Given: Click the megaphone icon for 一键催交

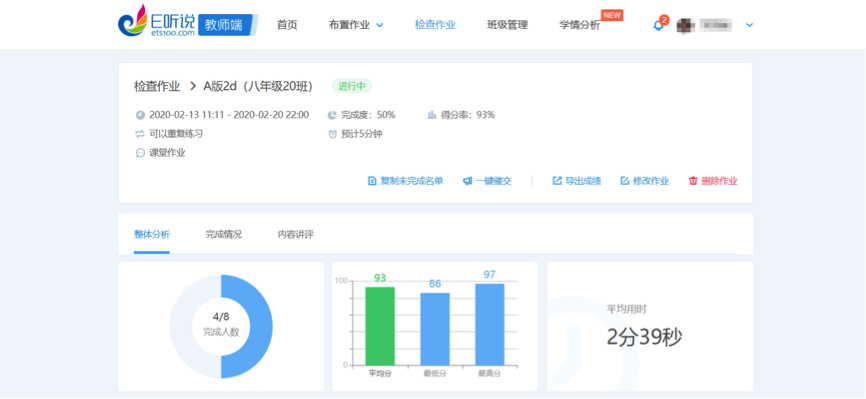Looking at the screenshot, I should tap(467, 181).
